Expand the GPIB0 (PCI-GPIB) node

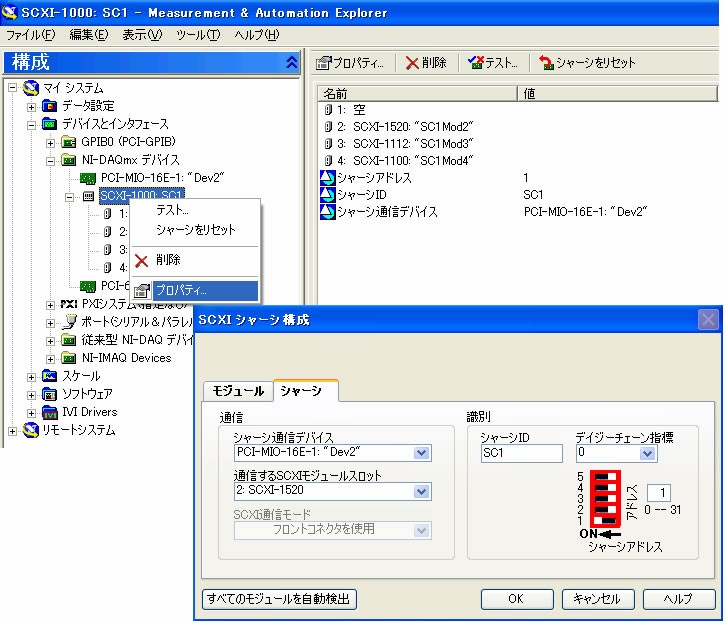50,143
